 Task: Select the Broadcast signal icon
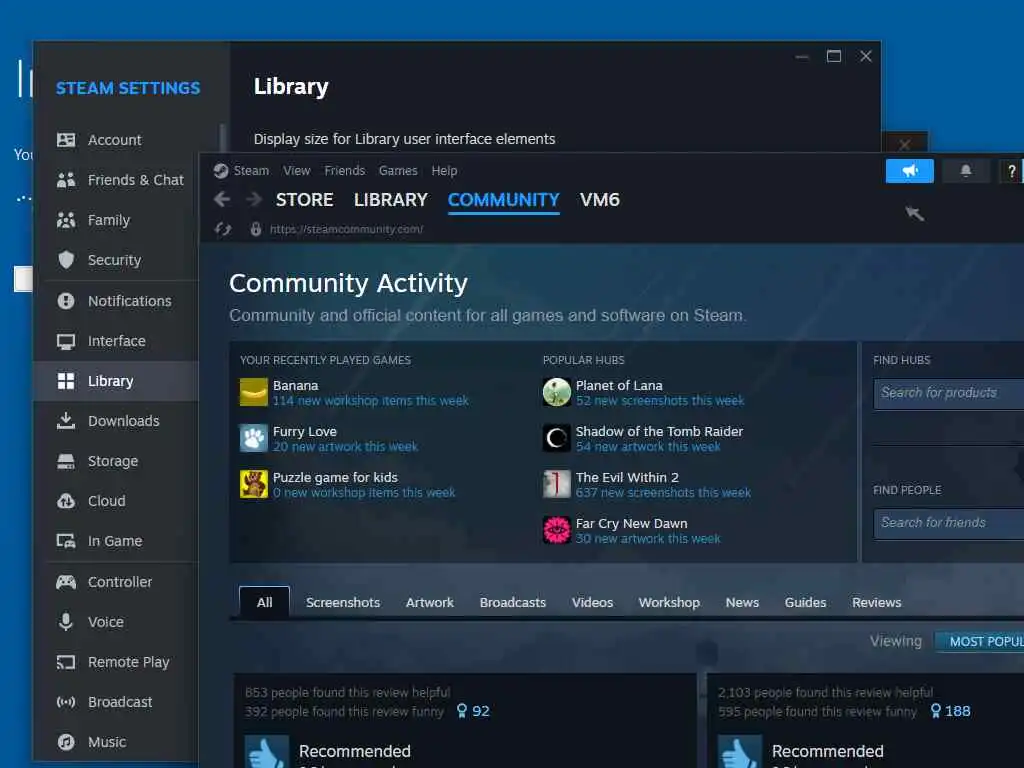(x=66, y=702)
